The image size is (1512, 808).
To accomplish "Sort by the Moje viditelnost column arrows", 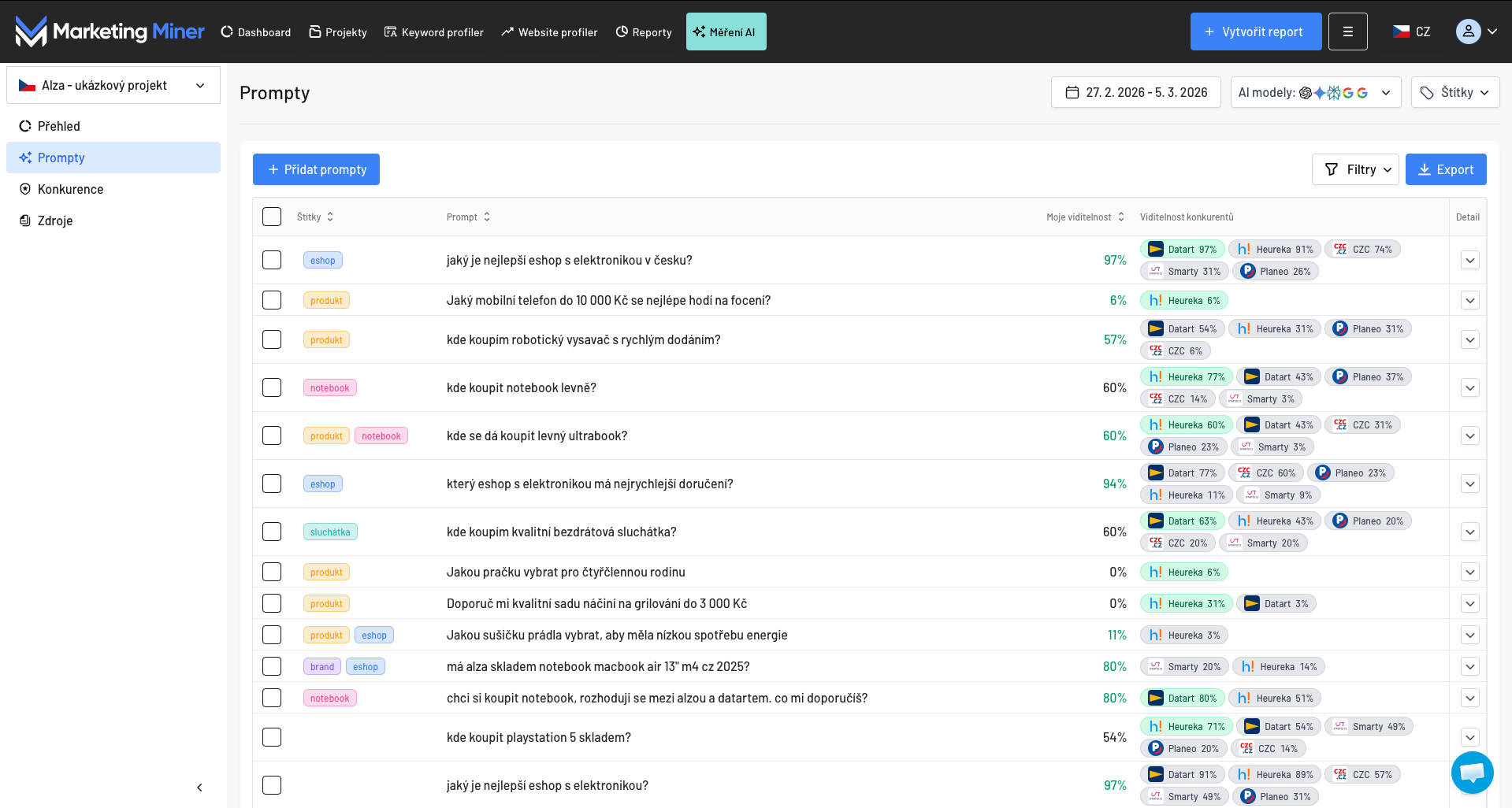I will pyautogui.click(x=1121, y=217).
